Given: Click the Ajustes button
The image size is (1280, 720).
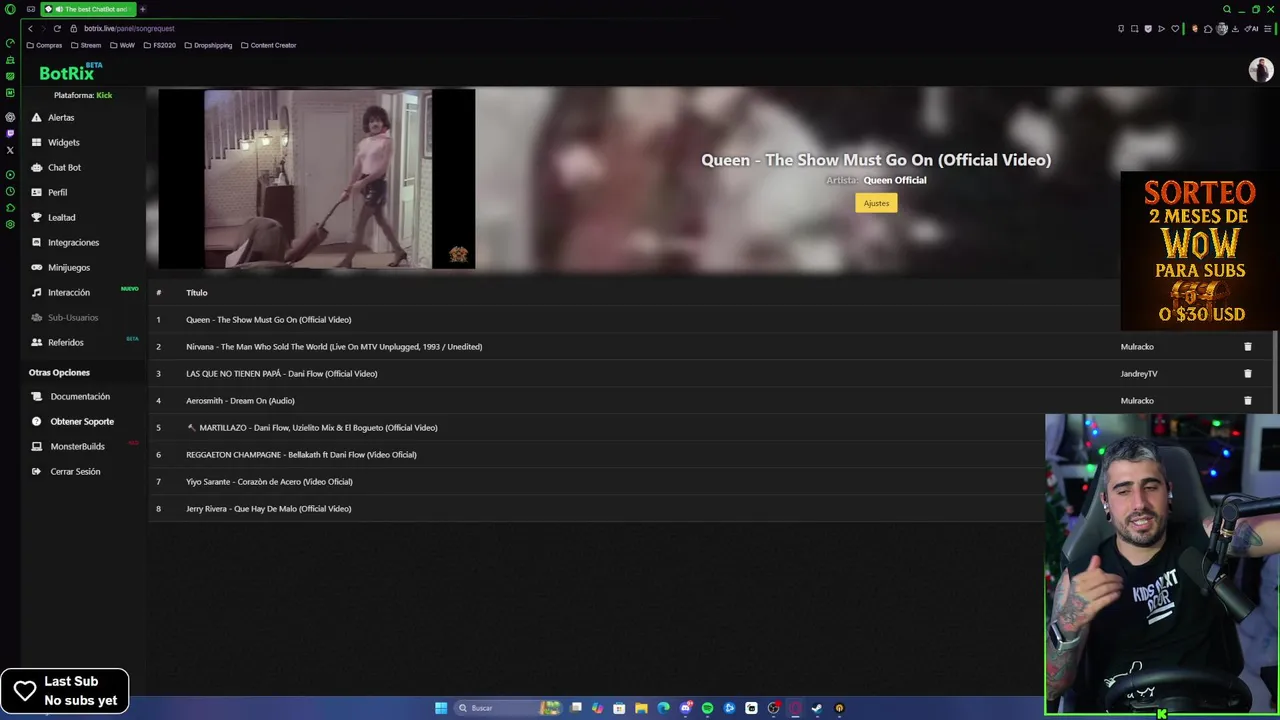Looking at the screenshot, I should (x=876, y=203).
